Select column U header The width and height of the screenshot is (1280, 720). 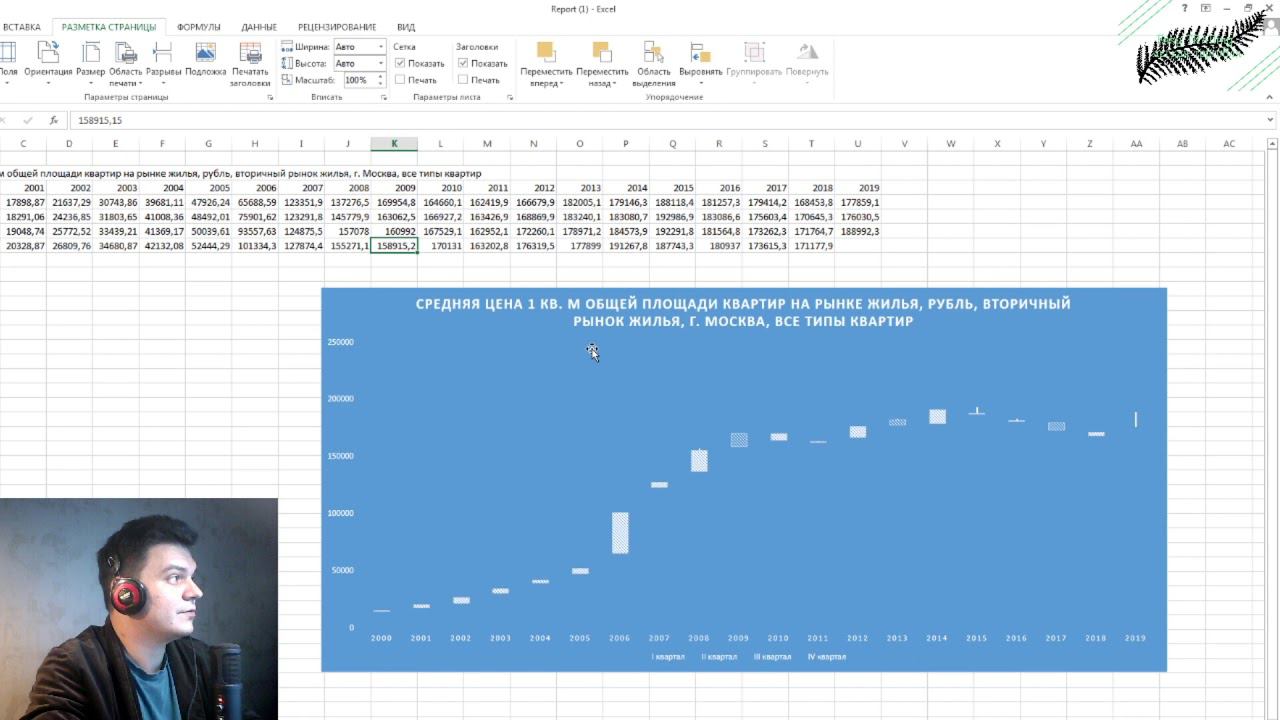[857, 144]
